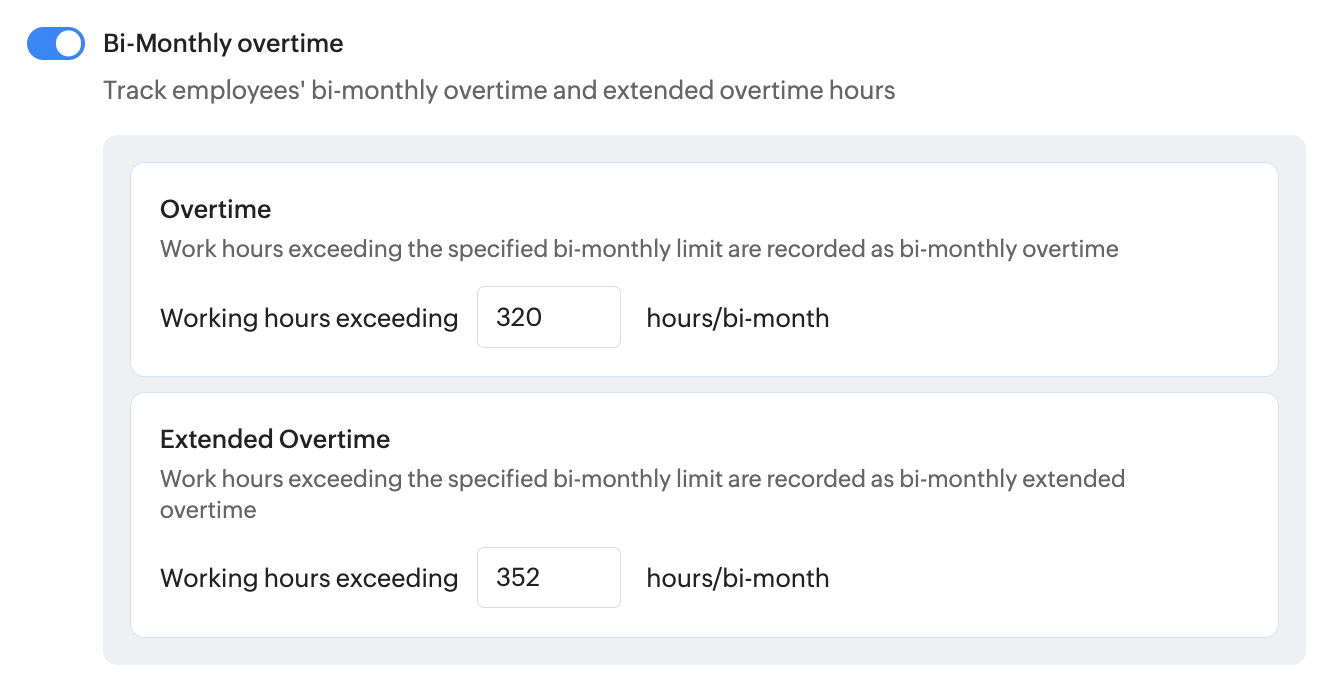Click the description text under Extended Overtime
This screenshot has width=1332, height=686.
point(642,479)
